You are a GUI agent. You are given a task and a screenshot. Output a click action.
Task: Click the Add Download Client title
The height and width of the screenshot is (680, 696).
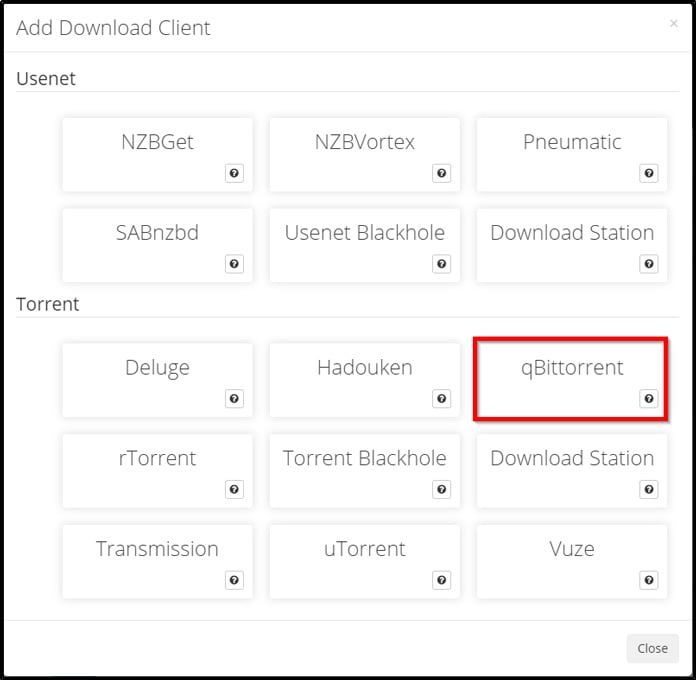coord(113,28)
